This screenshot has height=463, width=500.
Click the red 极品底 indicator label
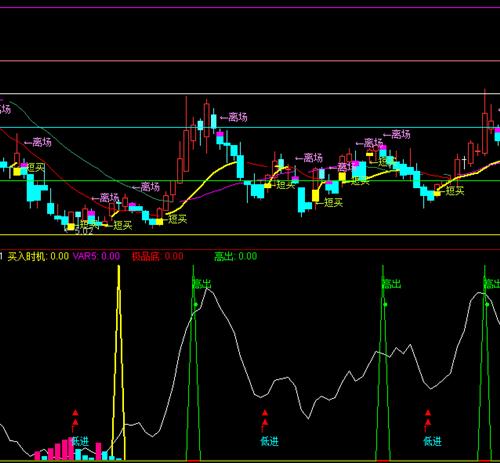tap(157, 256)
